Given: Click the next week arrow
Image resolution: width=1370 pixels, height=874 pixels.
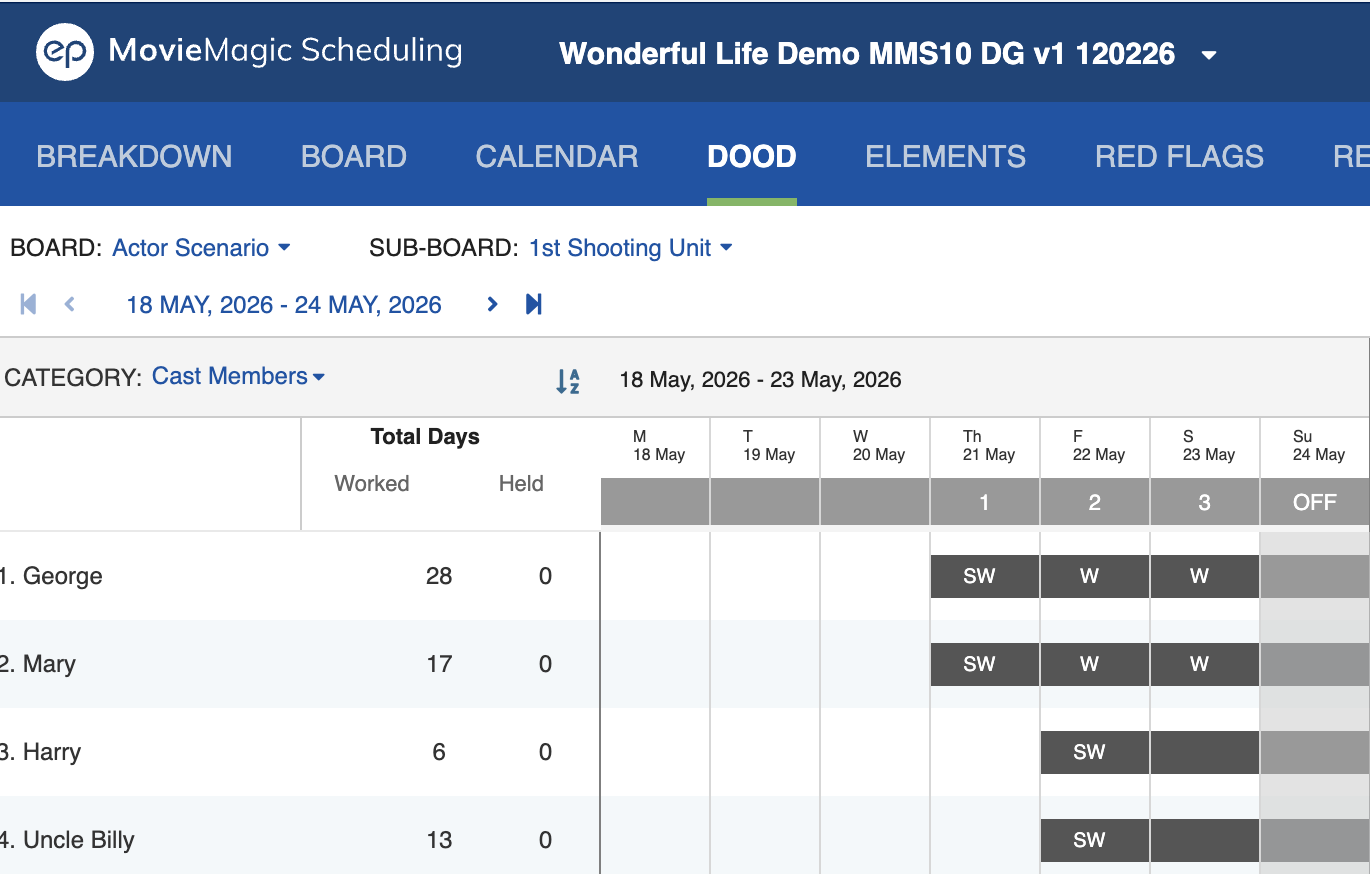Looking at the screenshot, I should point(492,304).
